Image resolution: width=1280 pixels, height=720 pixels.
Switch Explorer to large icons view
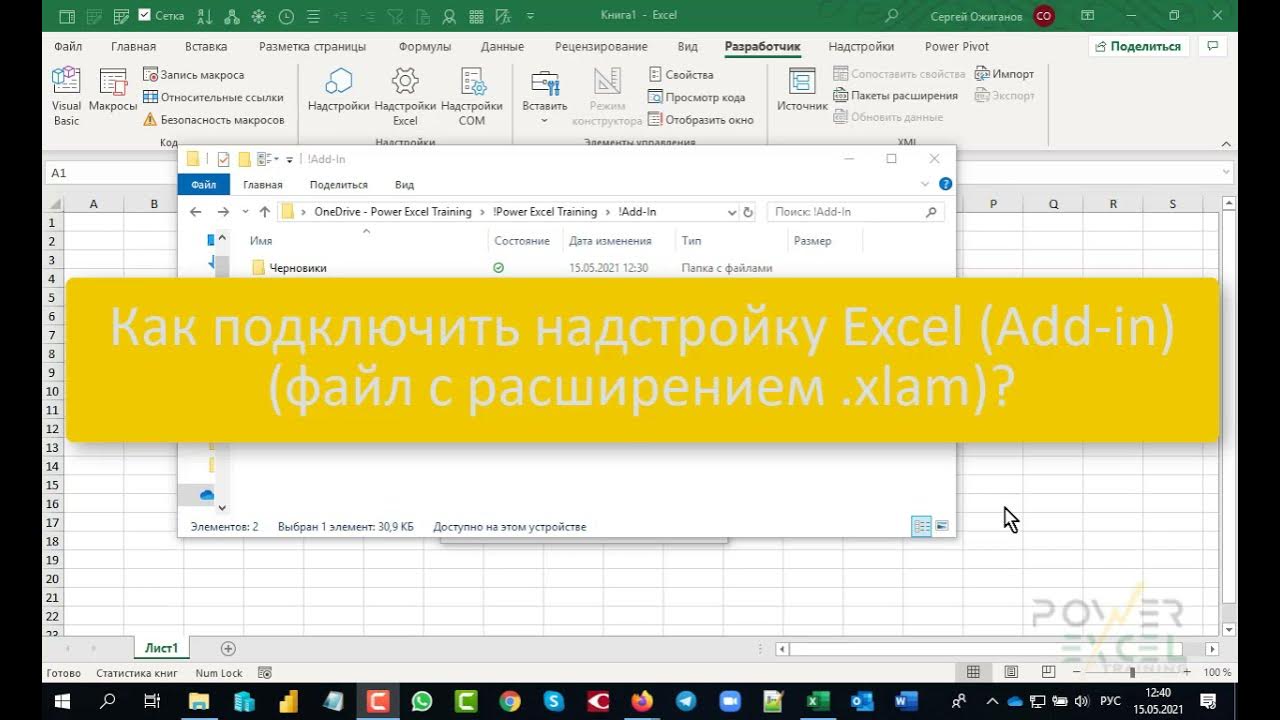942,526
